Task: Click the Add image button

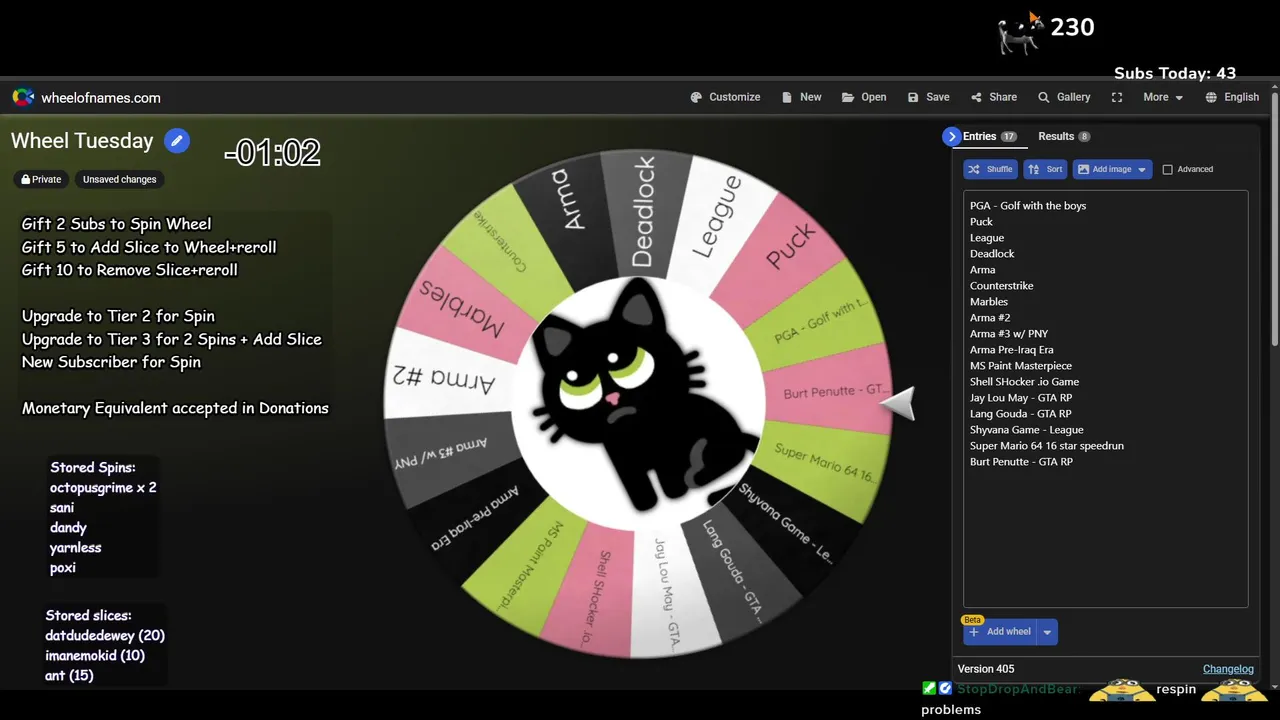Action: click(1112, 169)
